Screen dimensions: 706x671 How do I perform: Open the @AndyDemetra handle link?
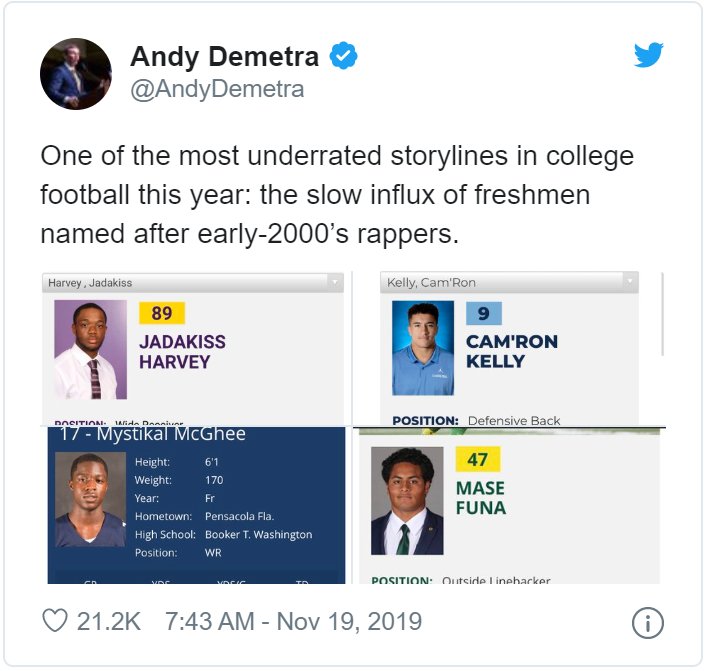(217, 89)
